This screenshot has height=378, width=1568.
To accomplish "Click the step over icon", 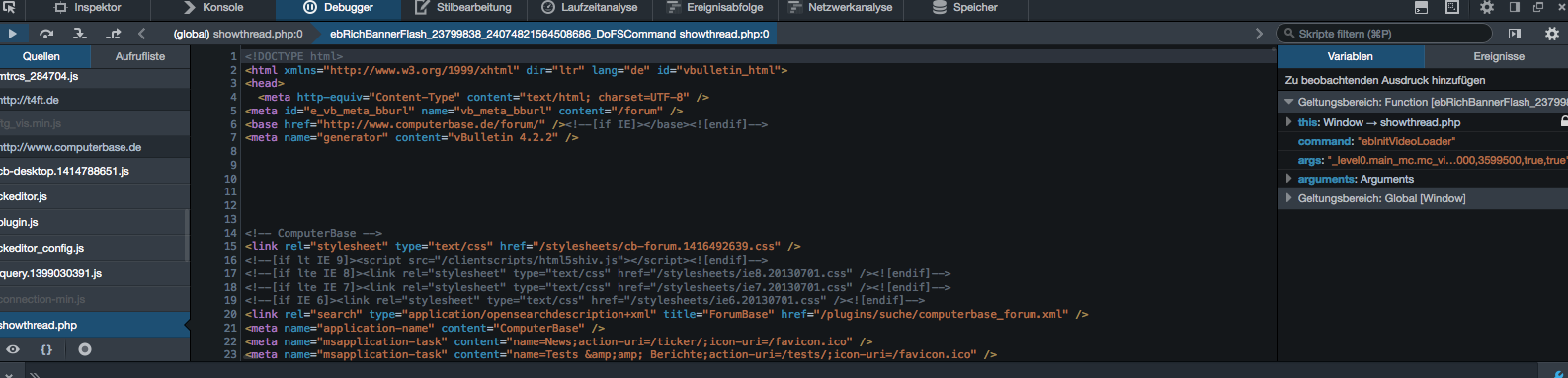I will (x=46, y=34).
